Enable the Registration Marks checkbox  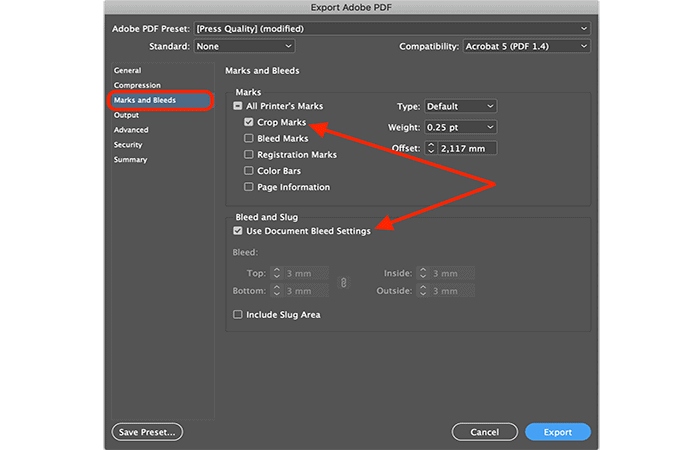249,154
